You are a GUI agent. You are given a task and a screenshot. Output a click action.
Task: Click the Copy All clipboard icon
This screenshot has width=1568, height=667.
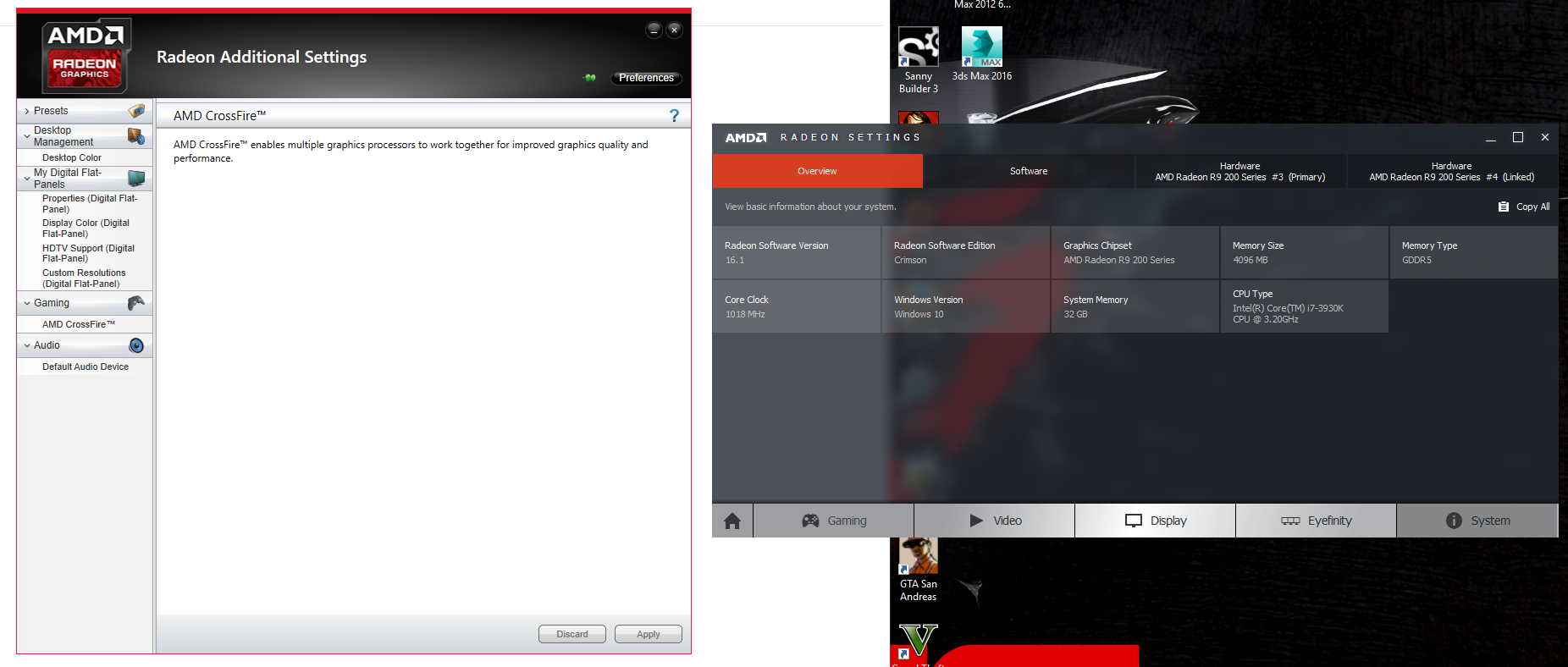click(x=1504, y=207)
